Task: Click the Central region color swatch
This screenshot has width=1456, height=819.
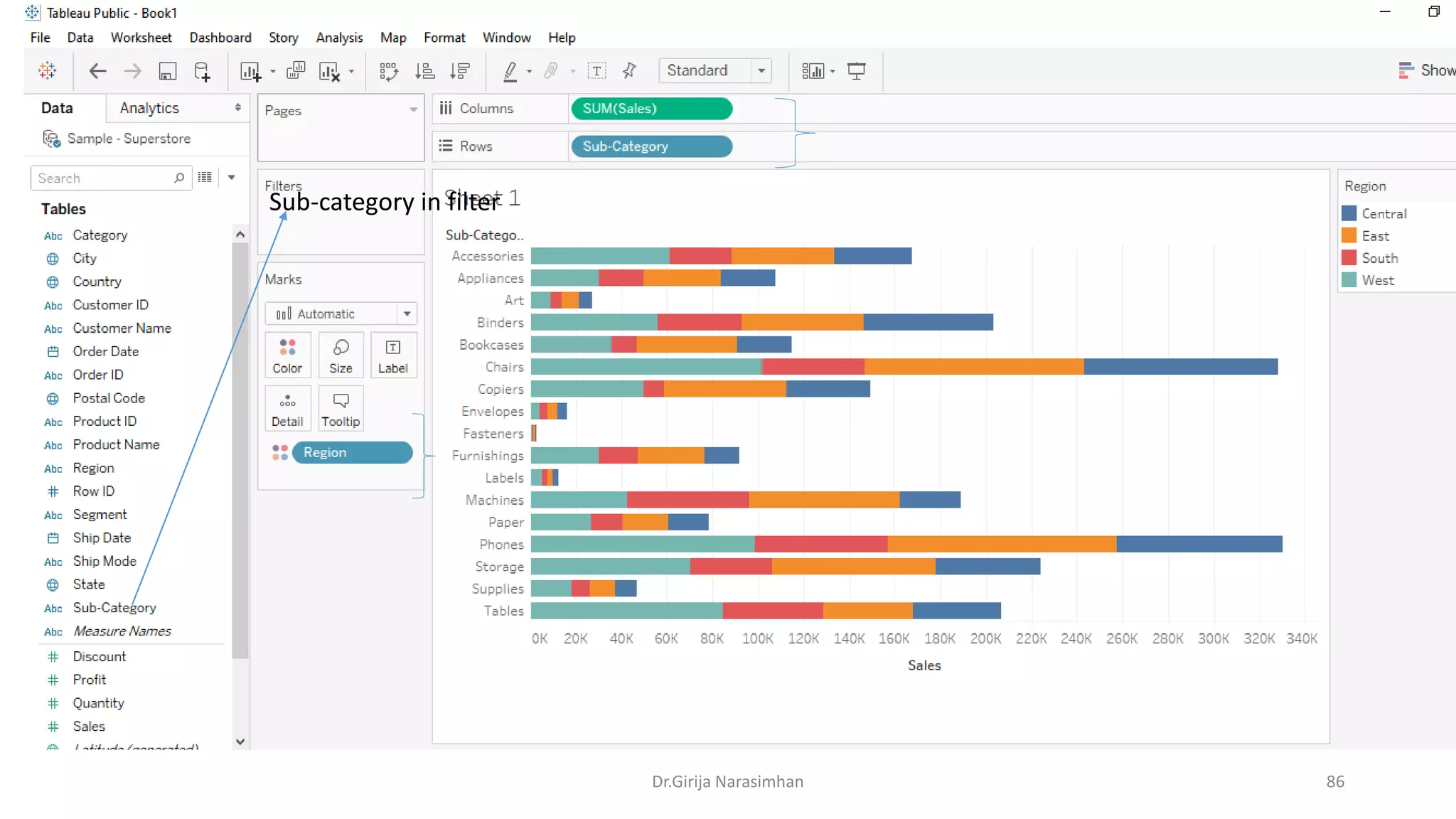Action: tap(1349, 213)
